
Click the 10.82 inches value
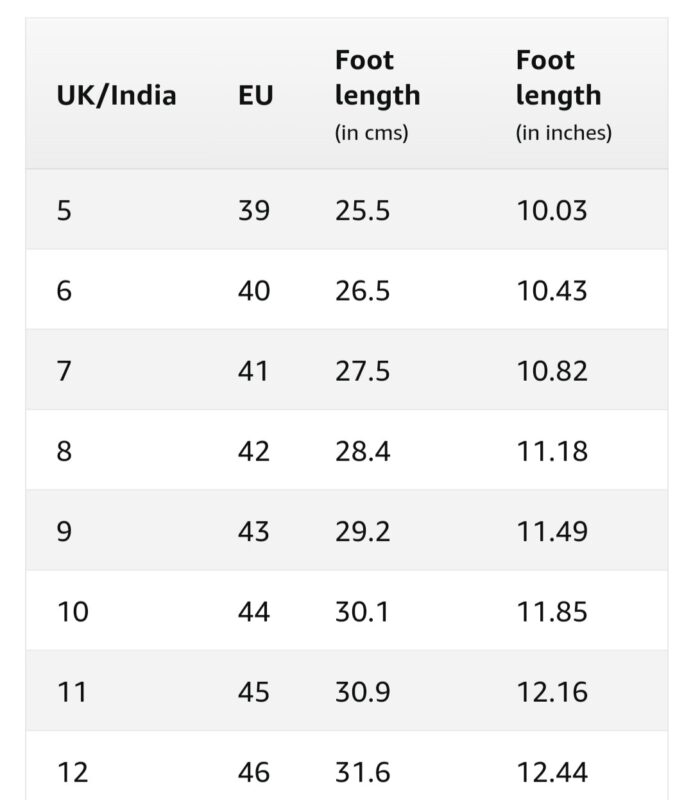552,371
